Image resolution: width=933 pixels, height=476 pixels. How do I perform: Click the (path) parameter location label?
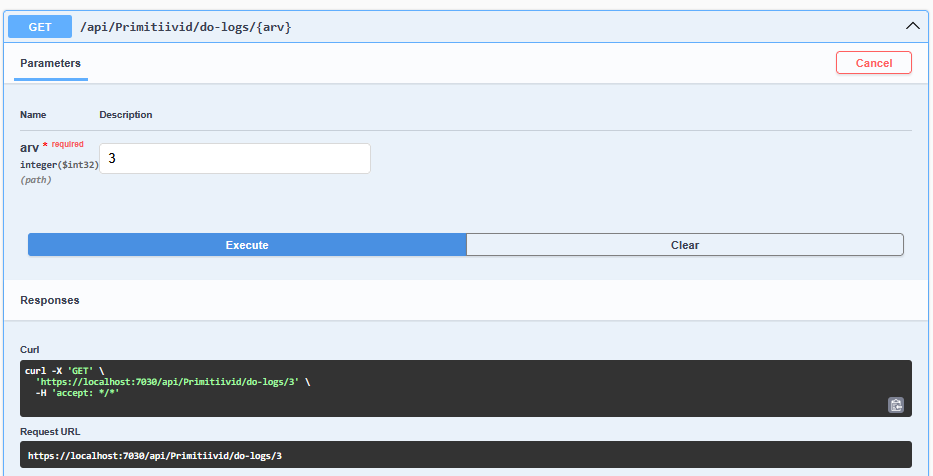(36, 180)
